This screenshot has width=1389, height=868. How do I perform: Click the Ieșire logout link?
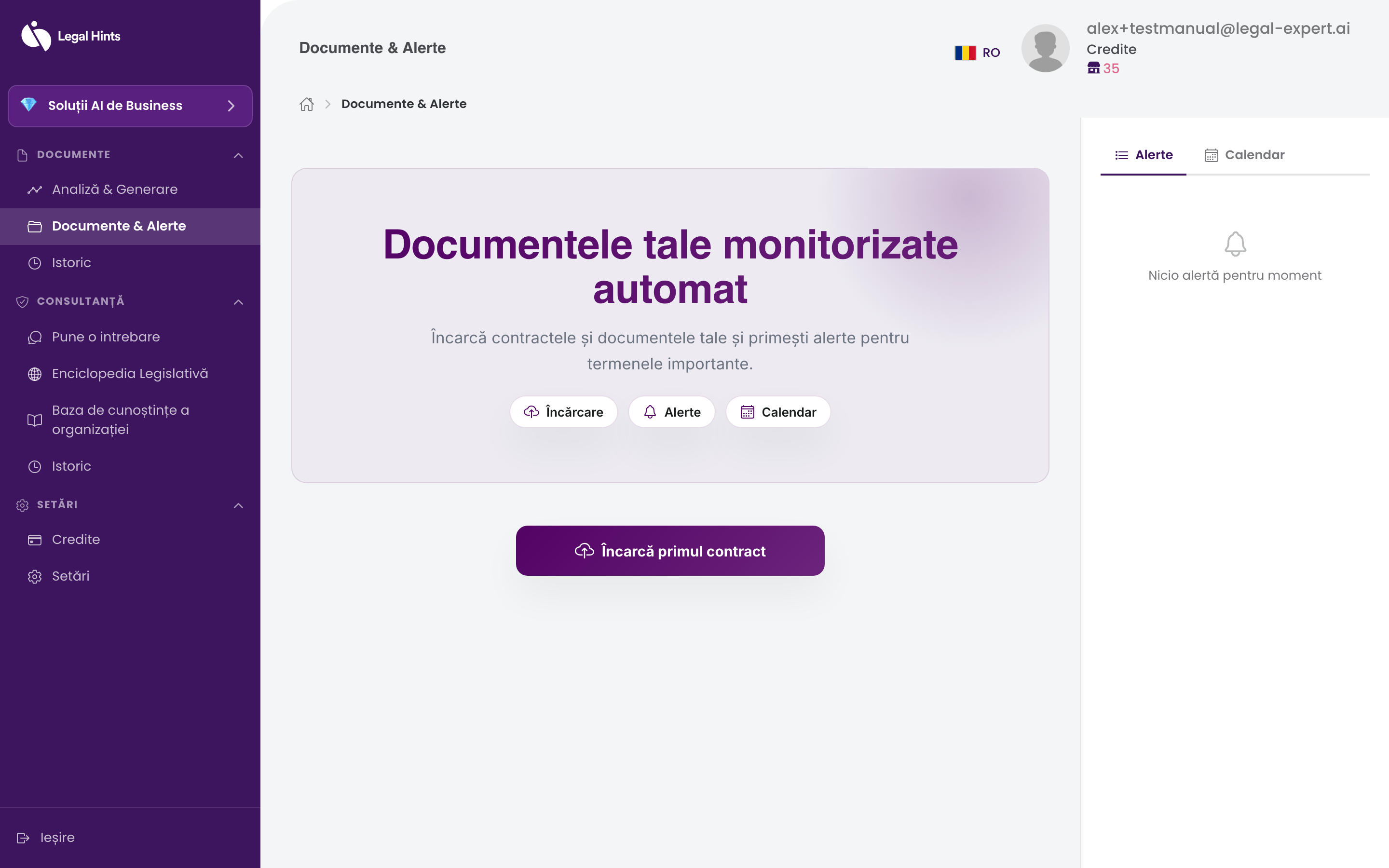(57, 838)
